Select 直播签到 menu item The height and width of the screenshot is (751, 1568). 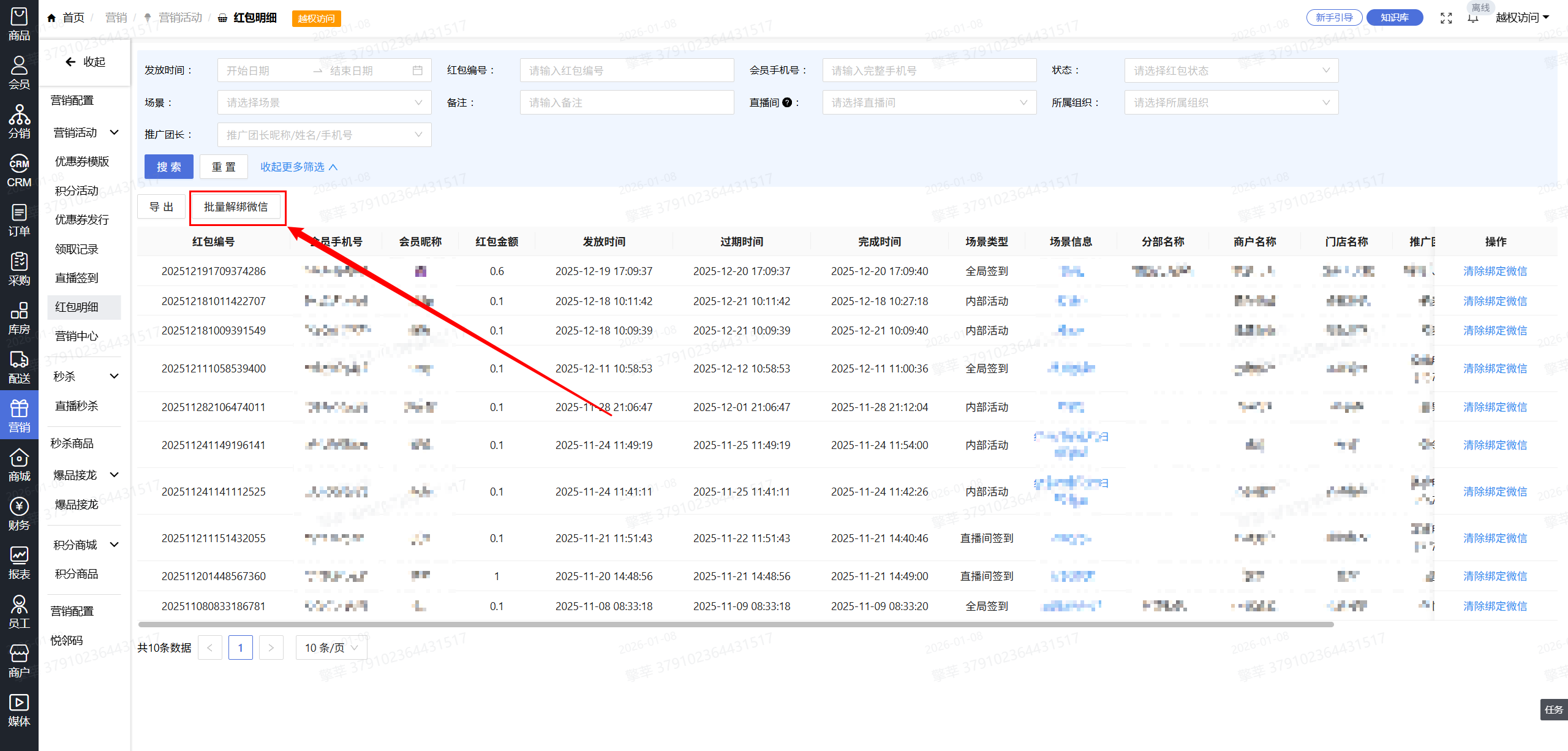click(77, 278)
